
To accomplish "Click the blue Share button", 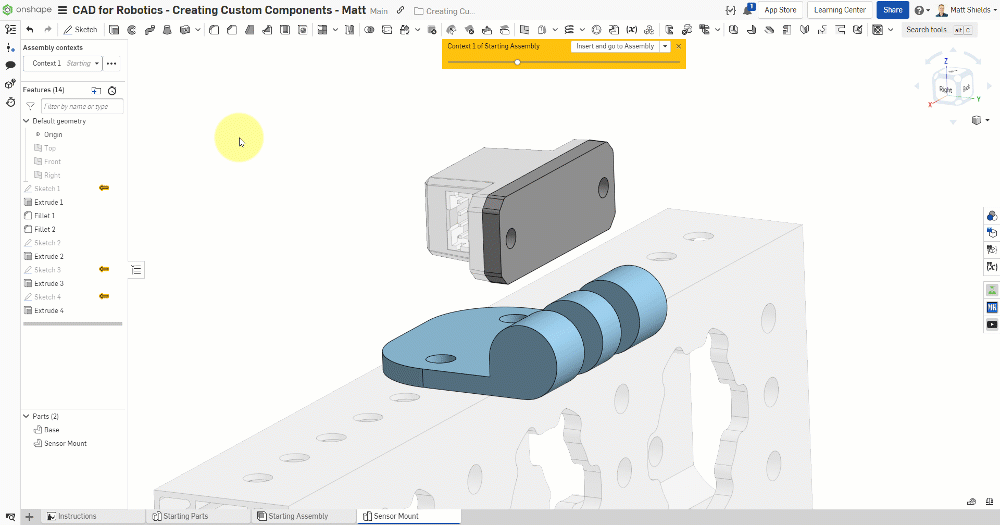I will click(891, 10).
